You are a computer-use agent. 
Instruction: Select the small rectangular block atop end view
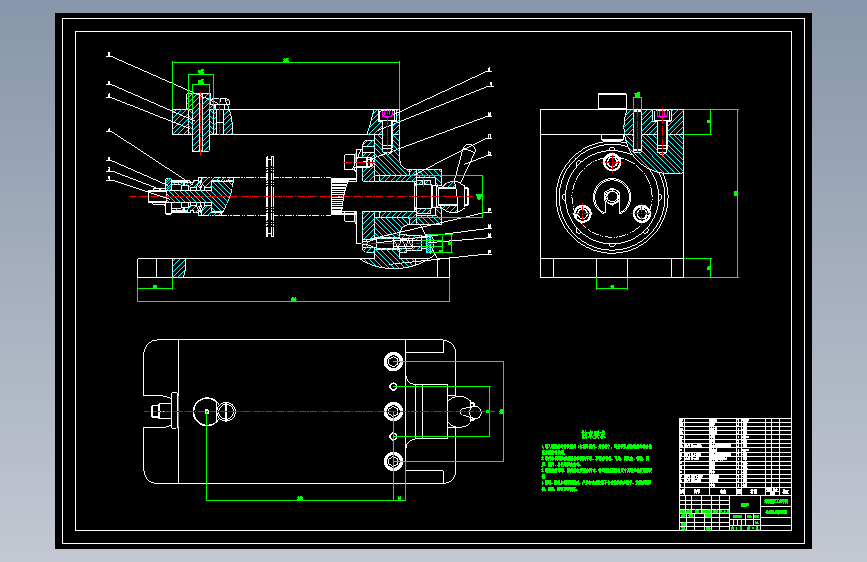(x=612, y=101)
